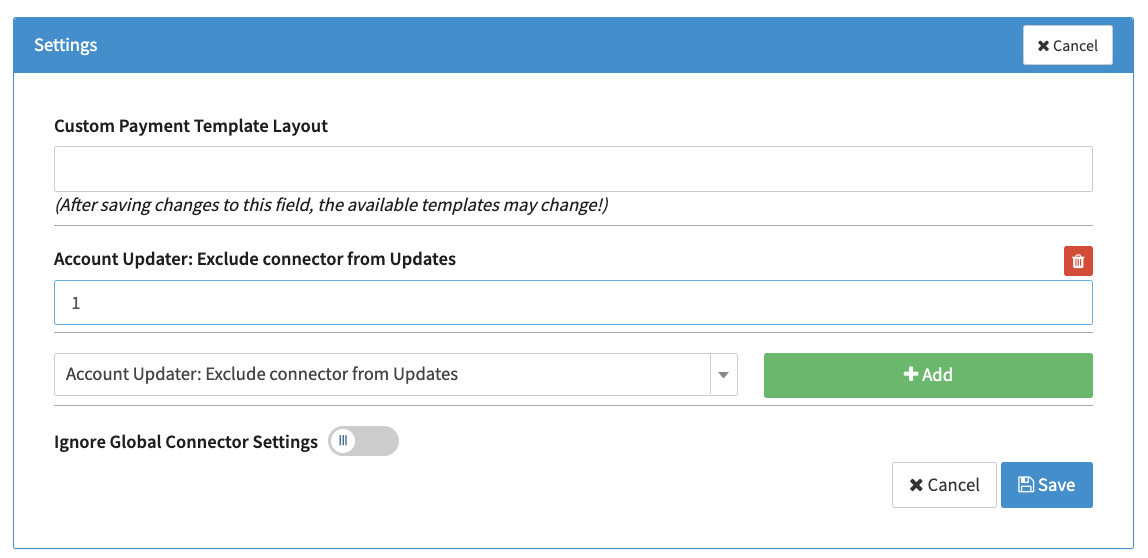Image resolution: width=1148 pixels, height=558 pixels.
Task: Click the grip handle of the toggle switch
Action: click(343, 441)
